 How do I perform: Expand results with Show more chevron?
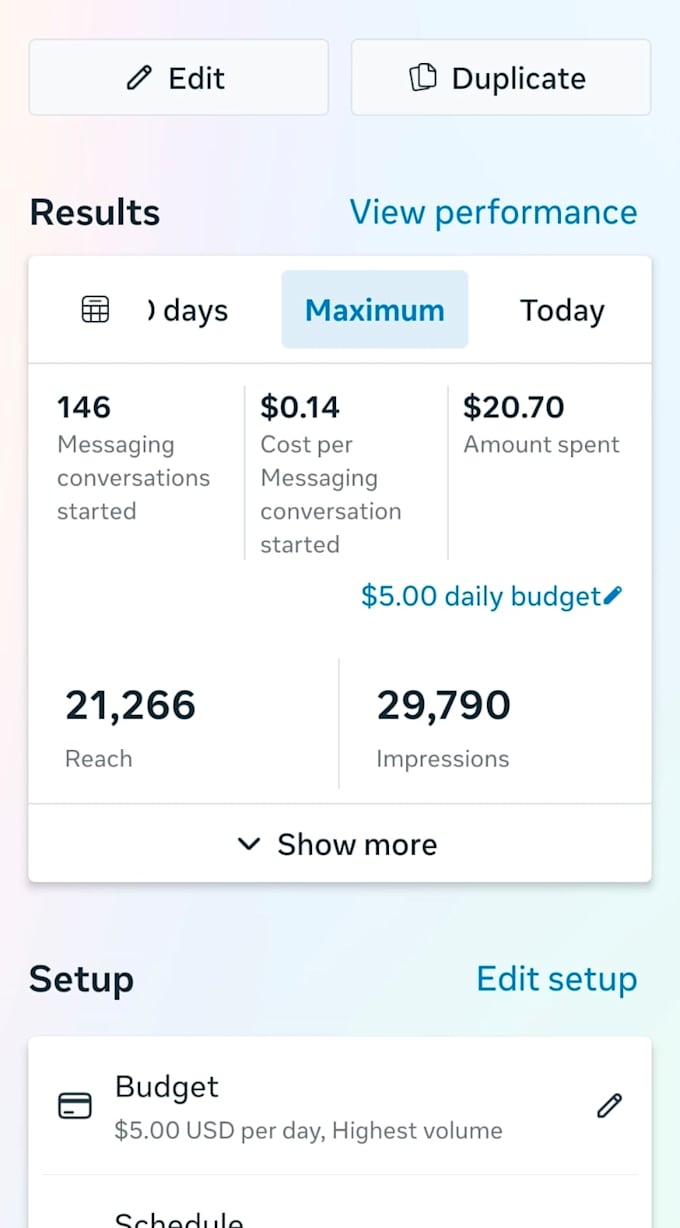coord(248,844)
